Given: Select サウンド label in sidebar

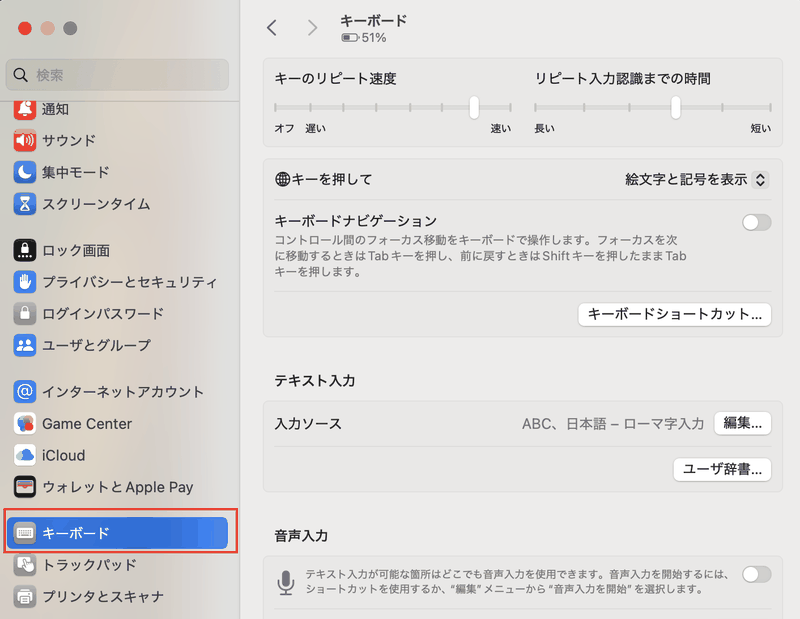Looking at the screenshot, I should (69, 140).
